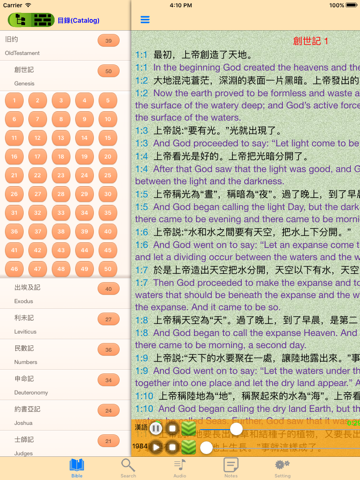The image size is (360, 480).
Task: Tap the green chevron icon in top audio row
Action: (189, 429)
